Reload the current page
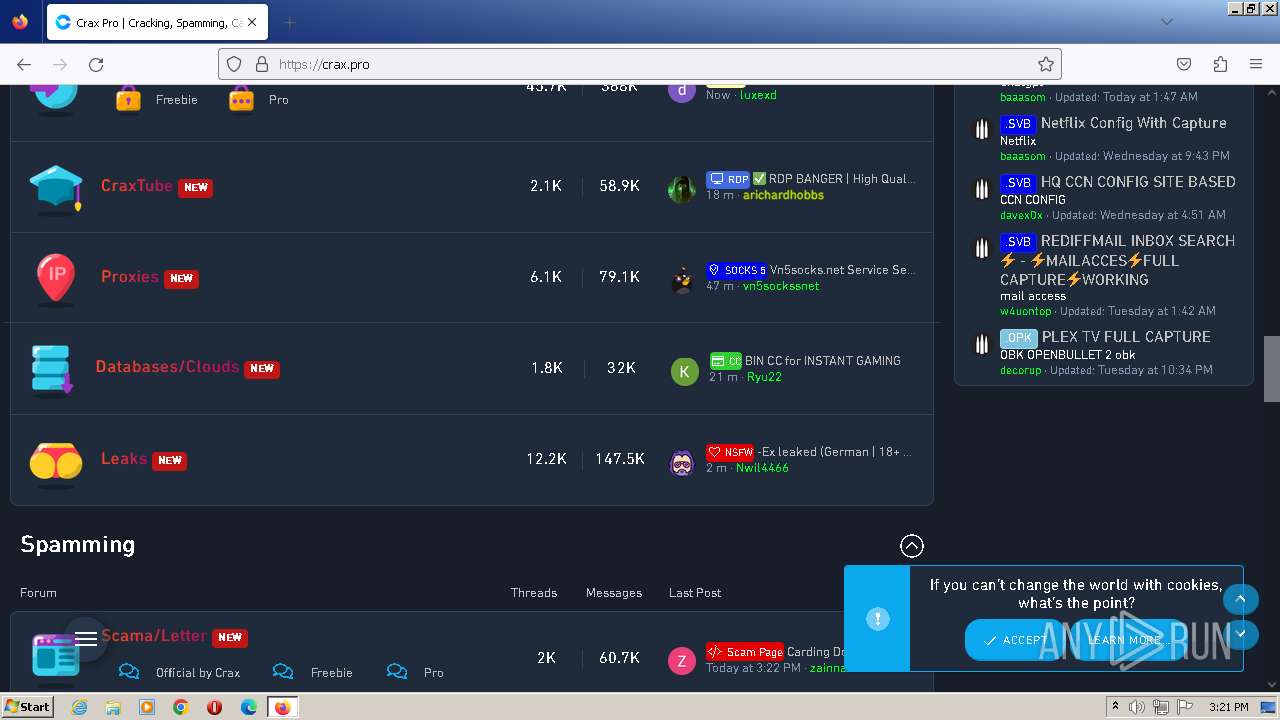 click(x=96, y=64)
